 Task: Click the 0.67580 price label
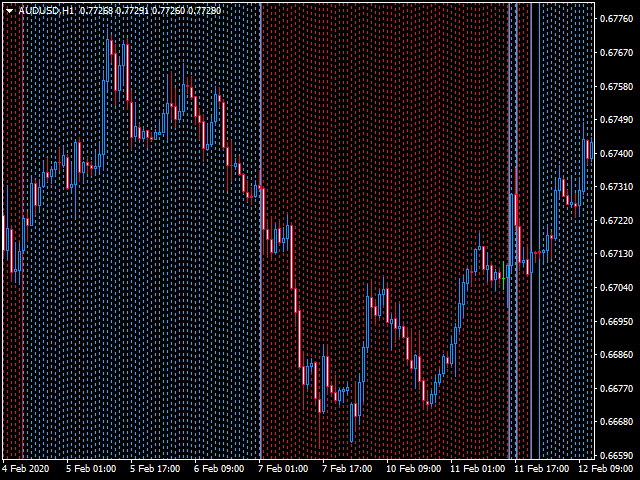[x=616, y=87]
